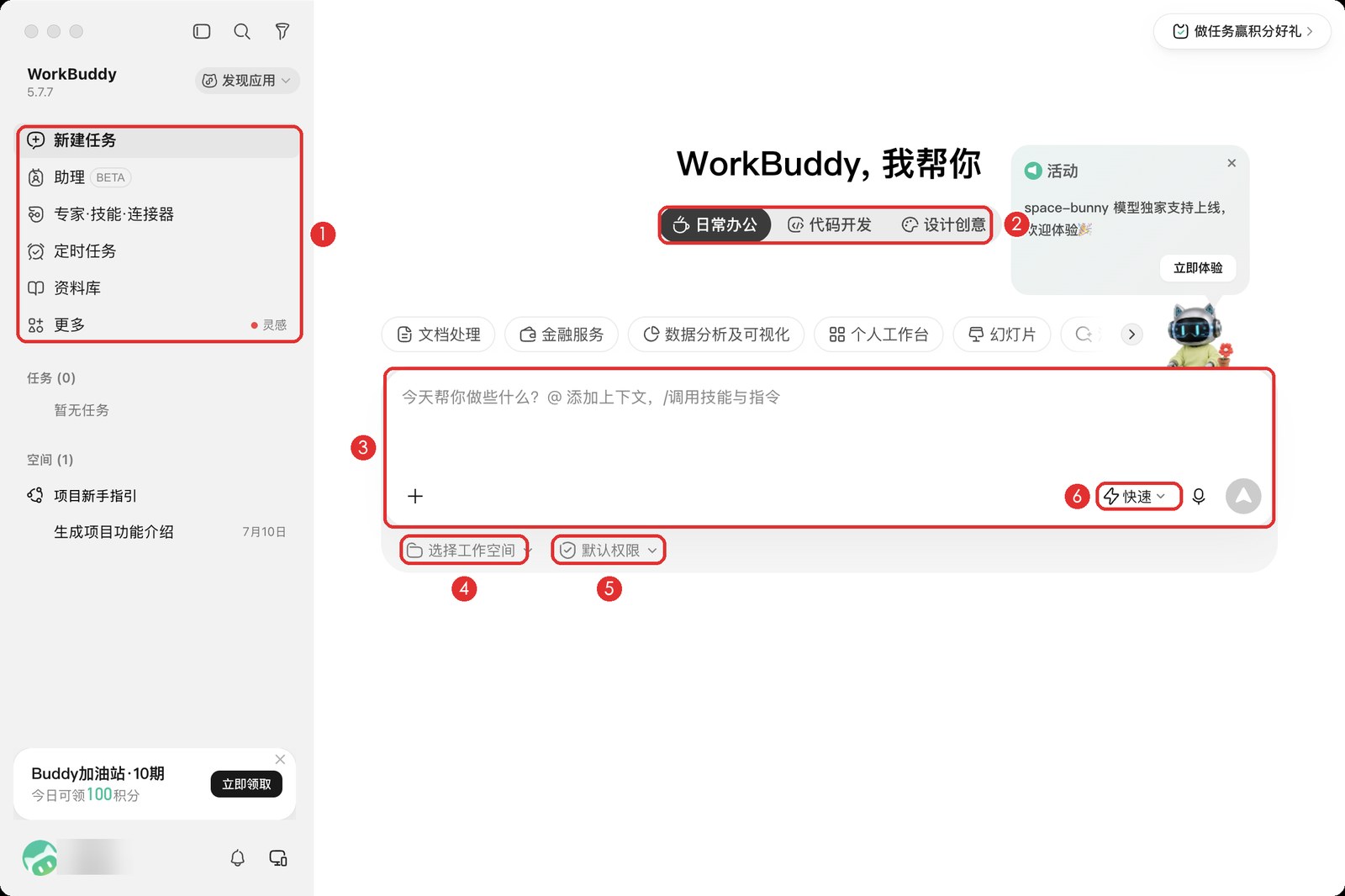This screenshot has width=1345, height=896.
Task: Toggle the sidebar panel icon
Action: tap(202, 31)
